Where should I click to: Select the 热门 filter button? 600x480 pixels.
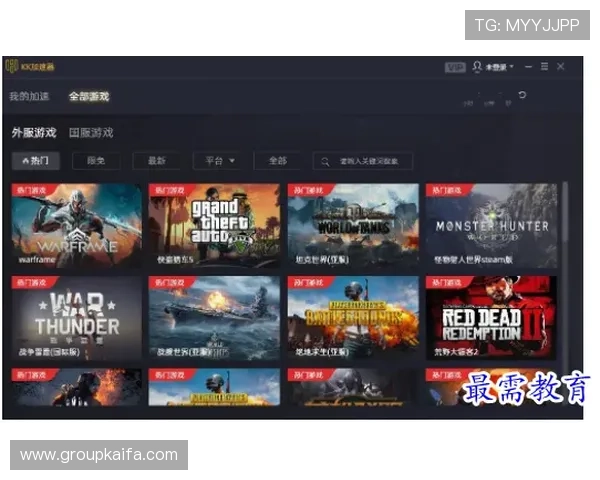36,160
